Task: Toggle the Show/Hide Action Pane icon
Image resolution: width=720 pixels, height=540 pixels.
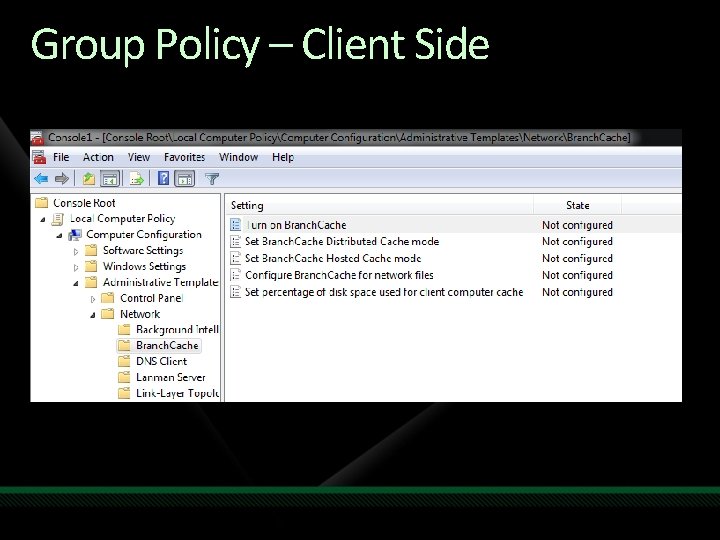Action: [x=185, y=179]
